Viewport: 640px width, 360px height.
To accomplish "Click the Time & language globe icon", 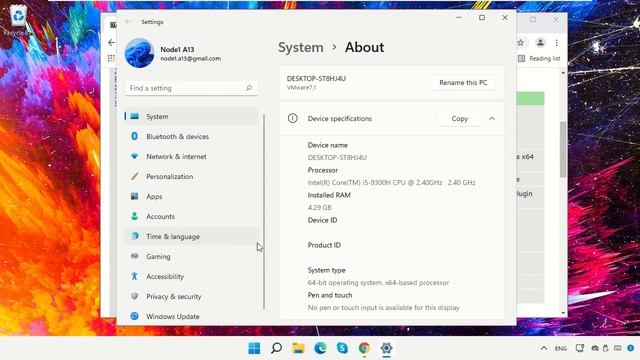I will [135, 236].
